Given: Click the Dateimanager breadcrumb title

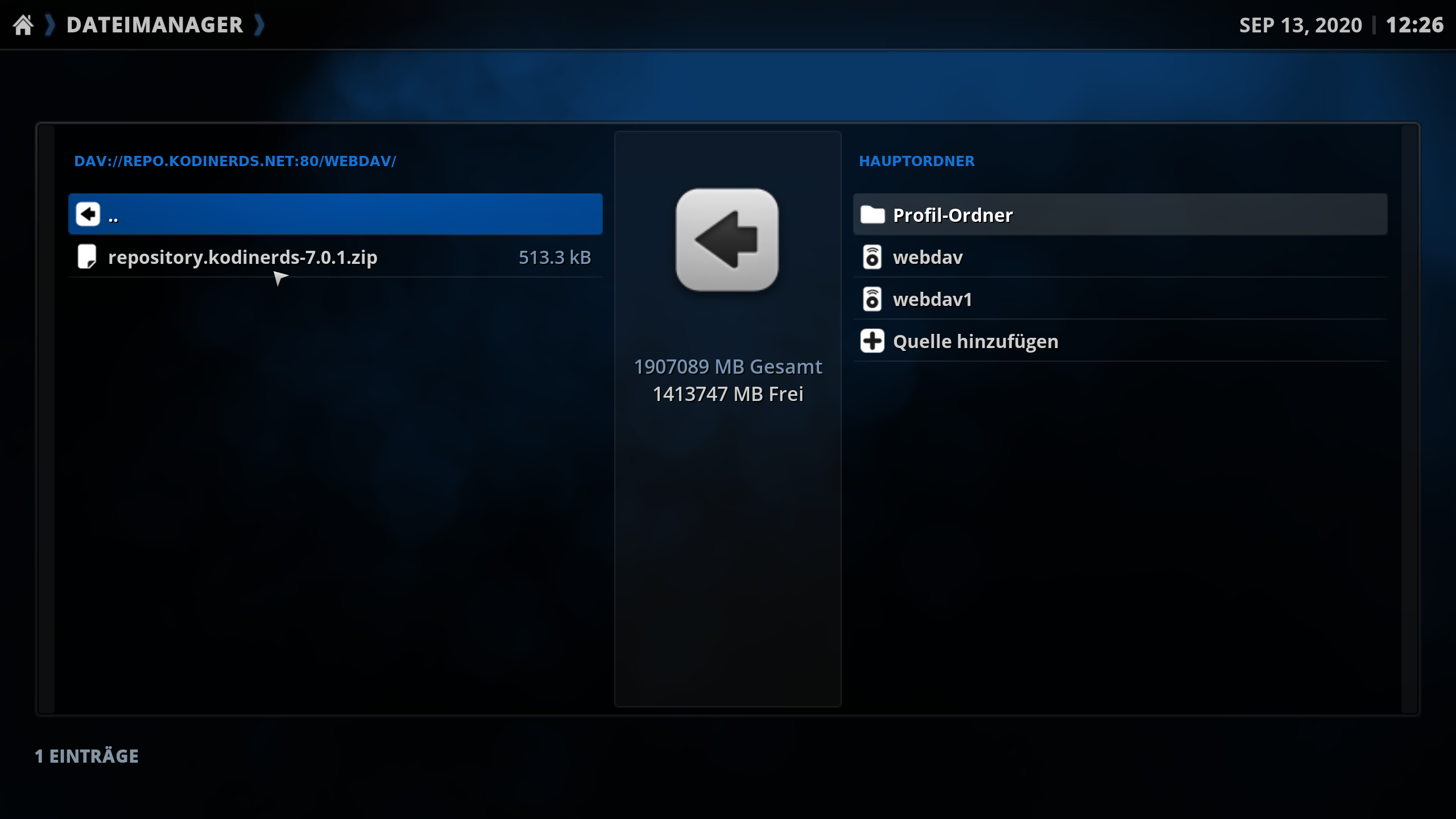Looking at the screenshot, I should (x=154, y=25).
